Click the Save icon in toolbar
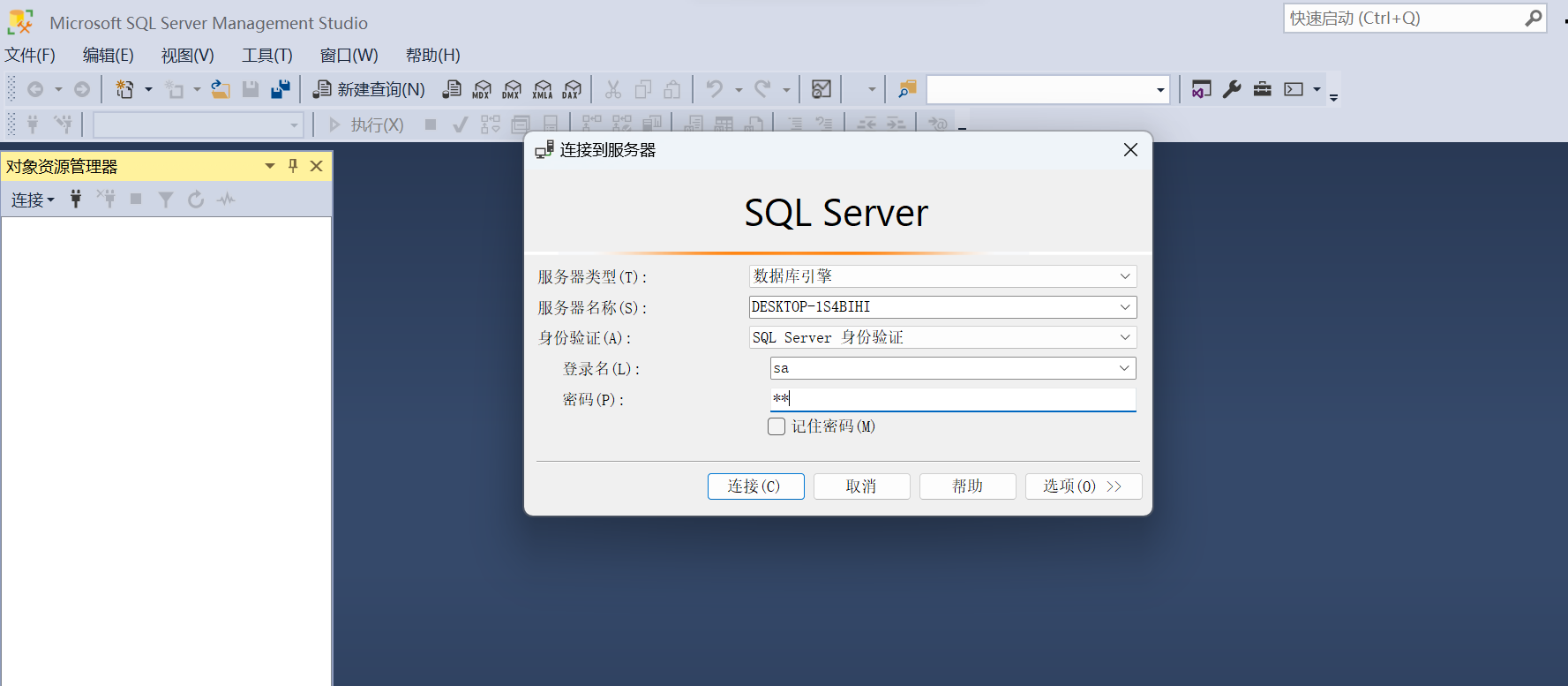The image size is (1568, 686). (251, 89)
